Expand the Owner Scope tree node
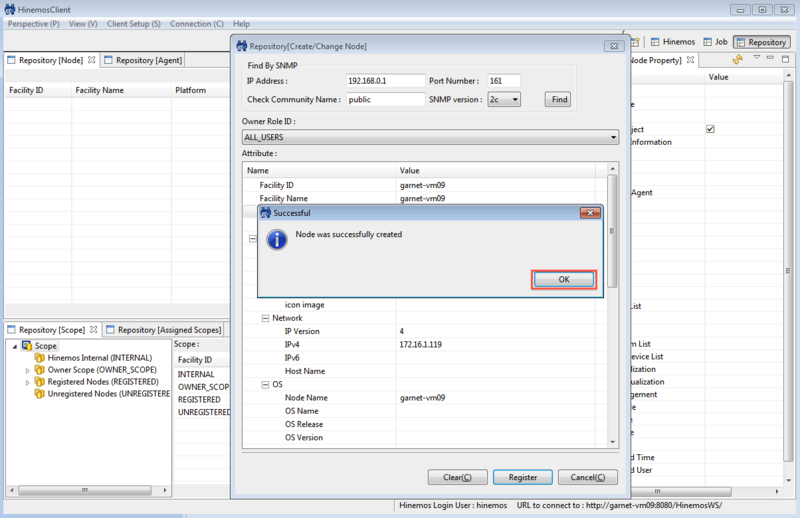The height and width of the screenshot is (518, 800). tap(28, 371)
